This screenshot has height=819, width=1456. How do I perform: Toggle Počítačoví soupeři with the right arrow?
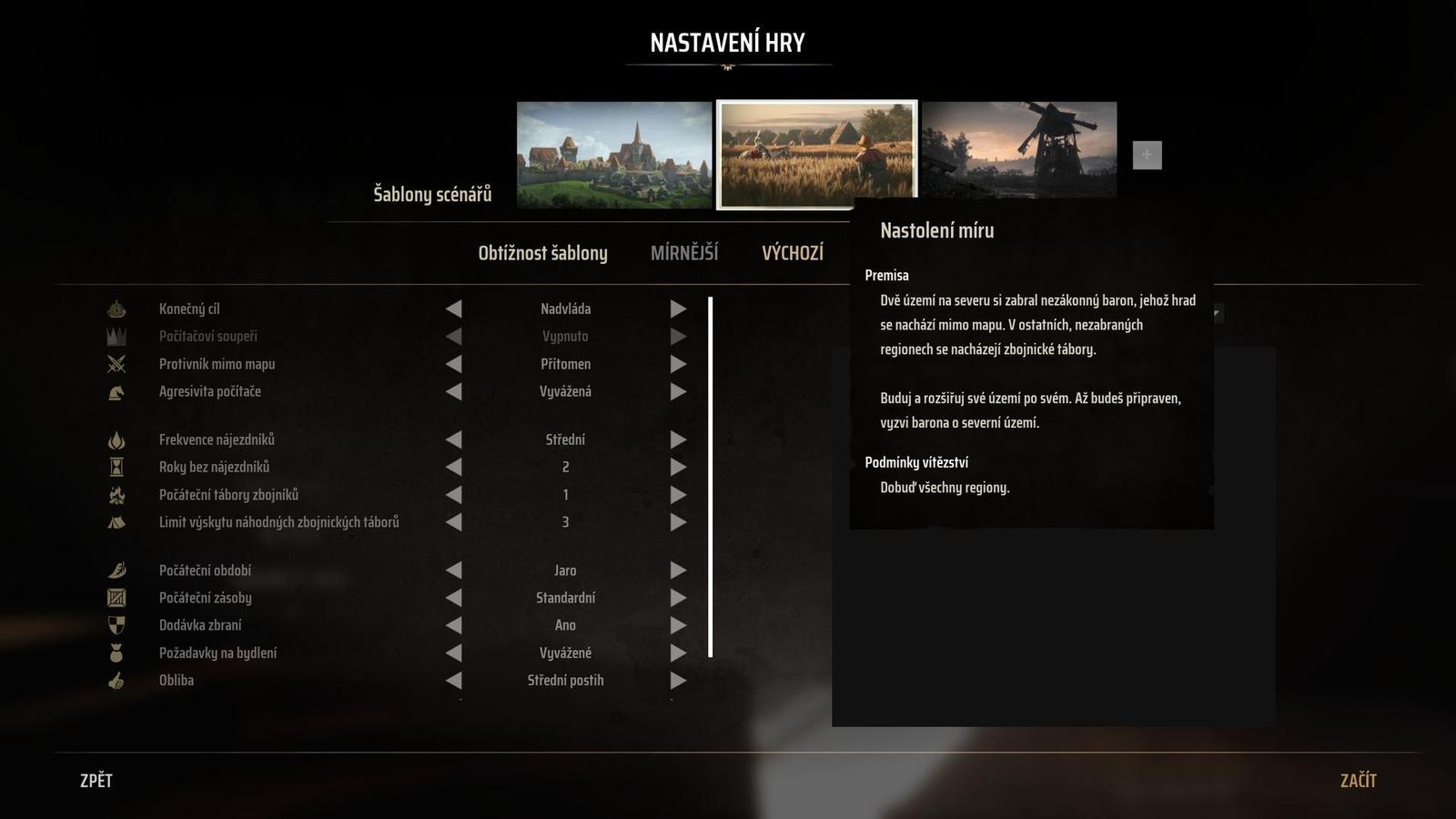[x=678, y=337]
